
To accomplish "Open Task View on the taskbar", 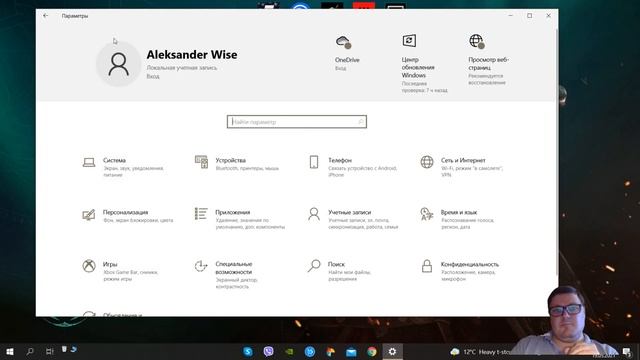I will pos(50,351).
